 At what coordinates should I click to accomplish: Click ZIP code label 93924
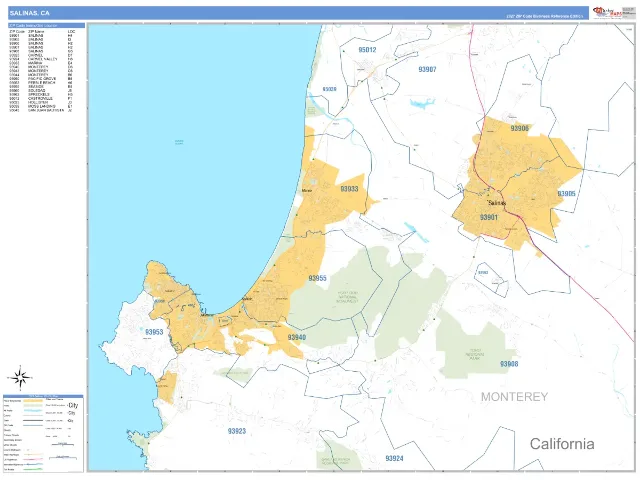coord(394,458)
